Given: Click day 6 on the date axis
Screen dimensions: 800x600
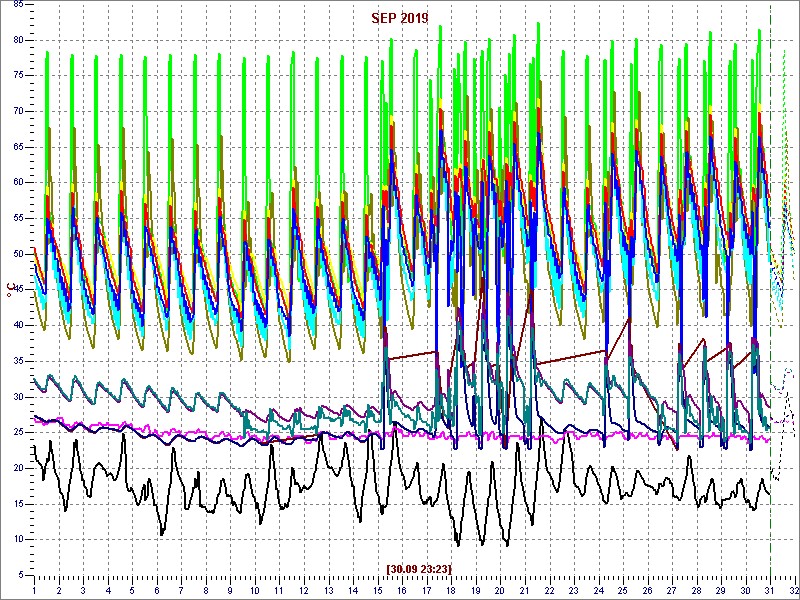Looking at the screenshot, I should click(x=157, y=591).
